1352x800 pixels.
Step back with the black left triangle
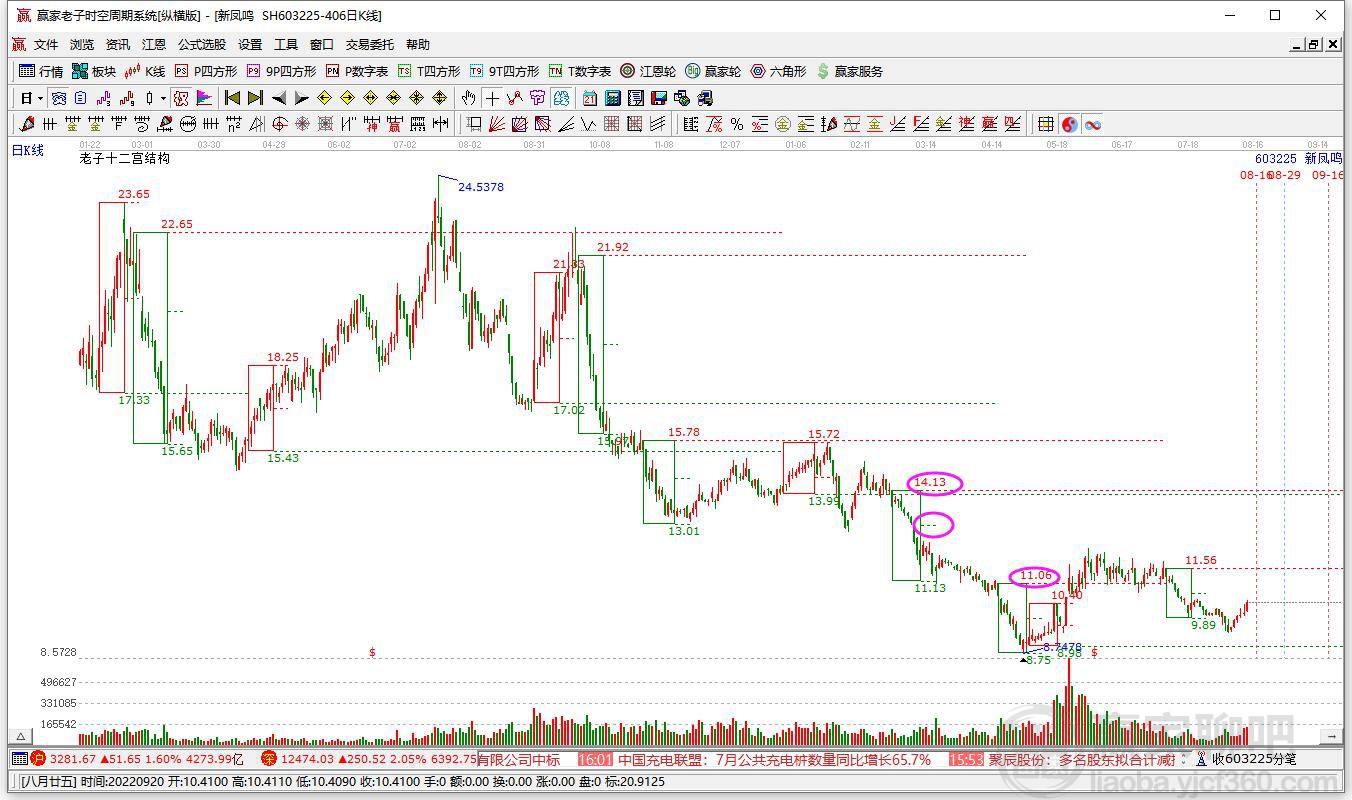tap(278, 98)
